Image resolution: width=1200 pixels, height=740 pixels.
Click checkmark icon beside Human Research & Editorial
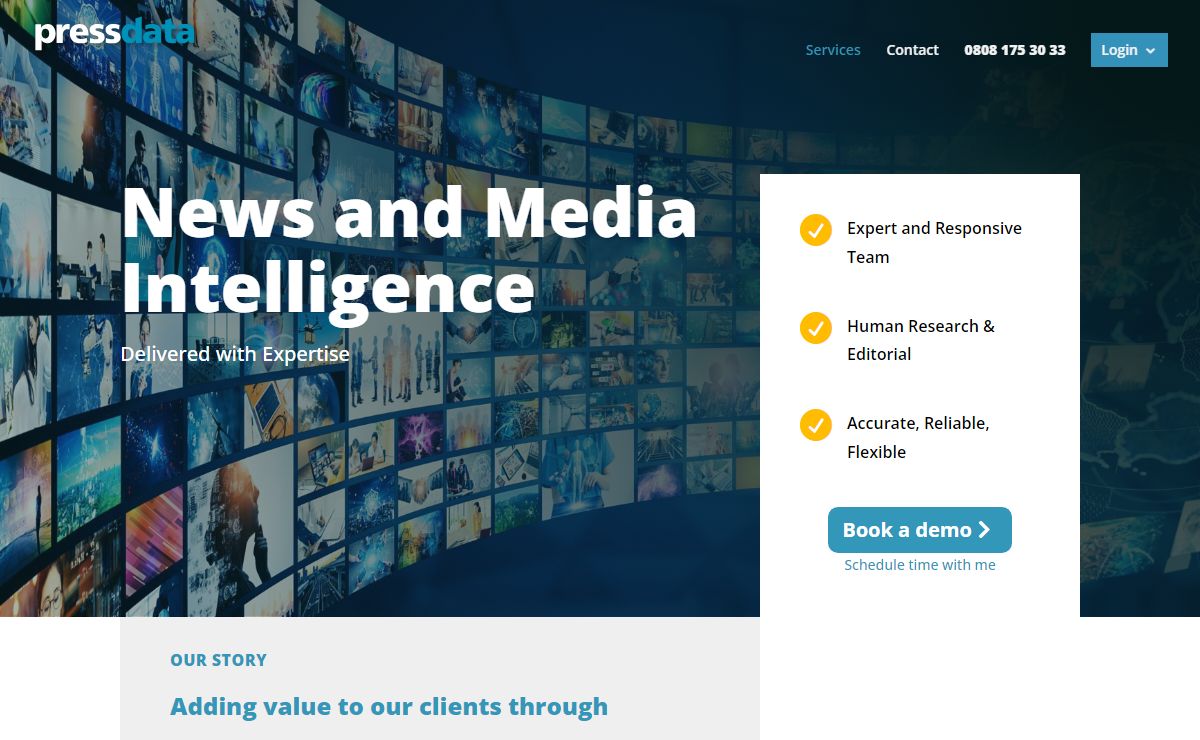816,327
